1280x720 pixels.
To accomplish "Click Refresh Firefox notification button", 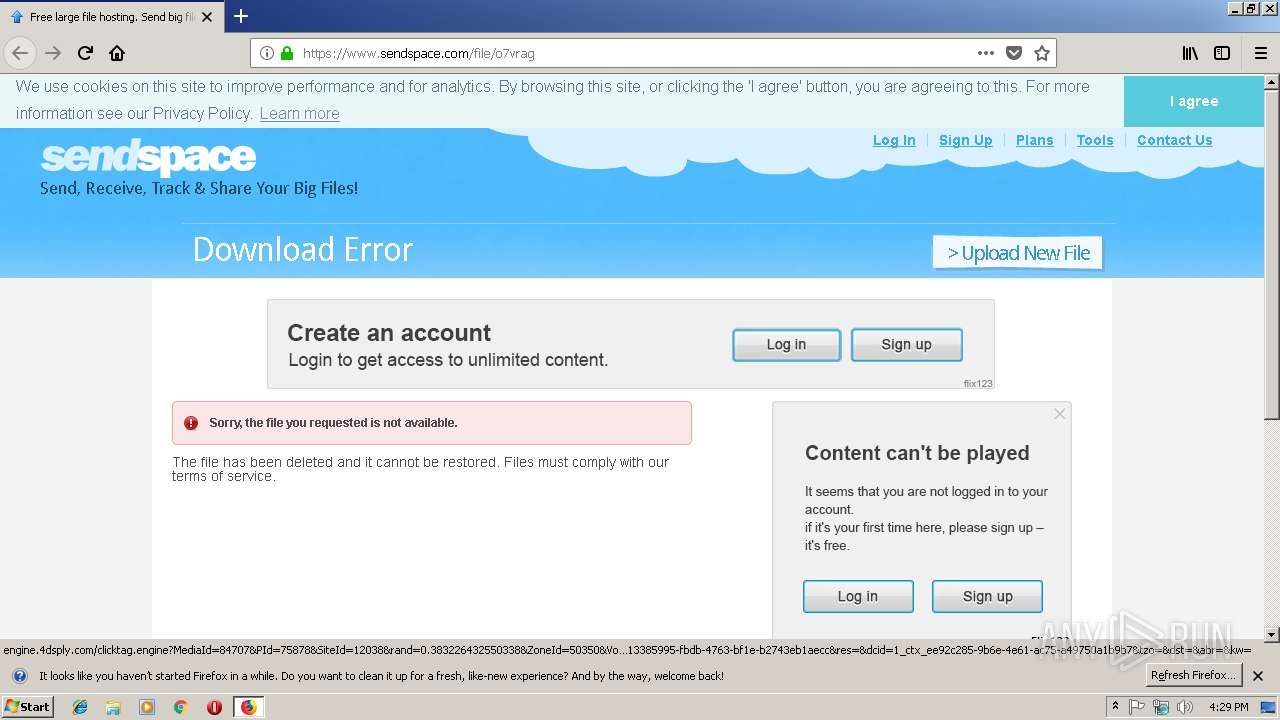I will point(1194,676).
